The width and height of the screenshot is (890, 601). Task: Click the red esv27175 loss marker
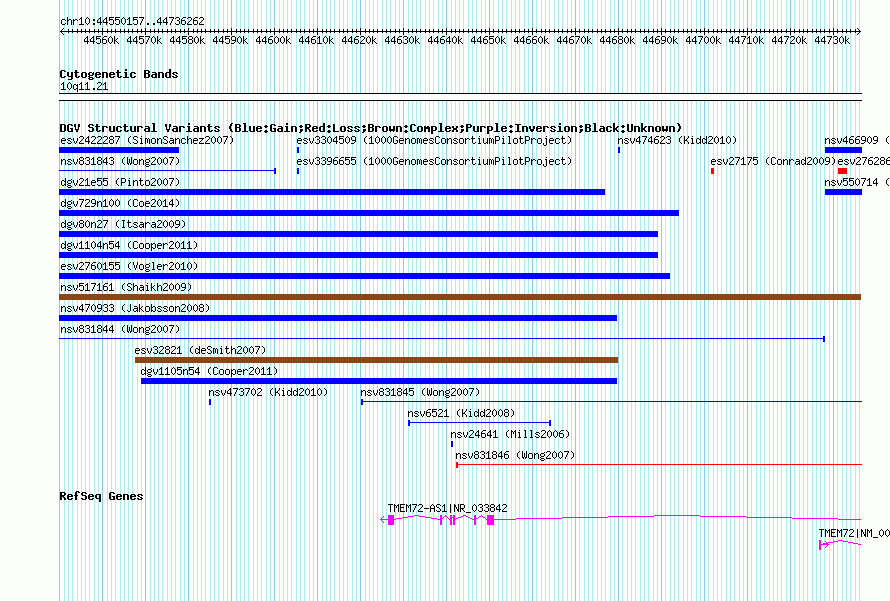point(712,171)
